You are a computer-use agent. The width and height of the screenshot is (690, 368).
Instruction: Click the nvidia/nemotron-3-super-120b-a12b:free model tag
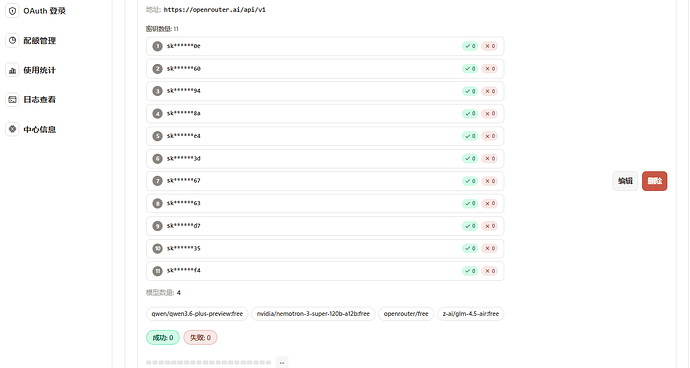[x=313, y=314]
